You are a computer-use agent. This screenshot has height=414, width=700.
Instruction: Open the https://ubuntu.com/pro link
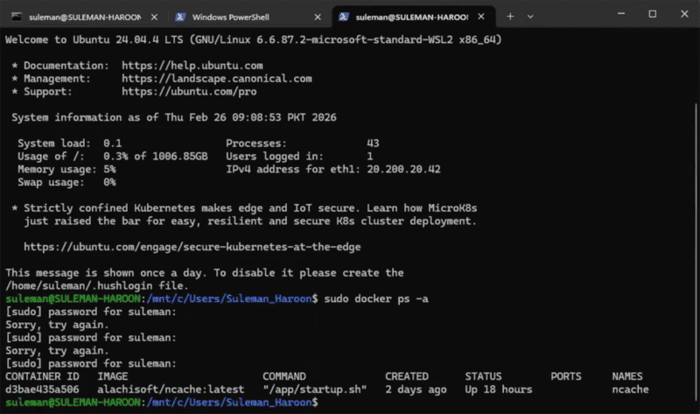pyautogui.click(x=189, y=92)
